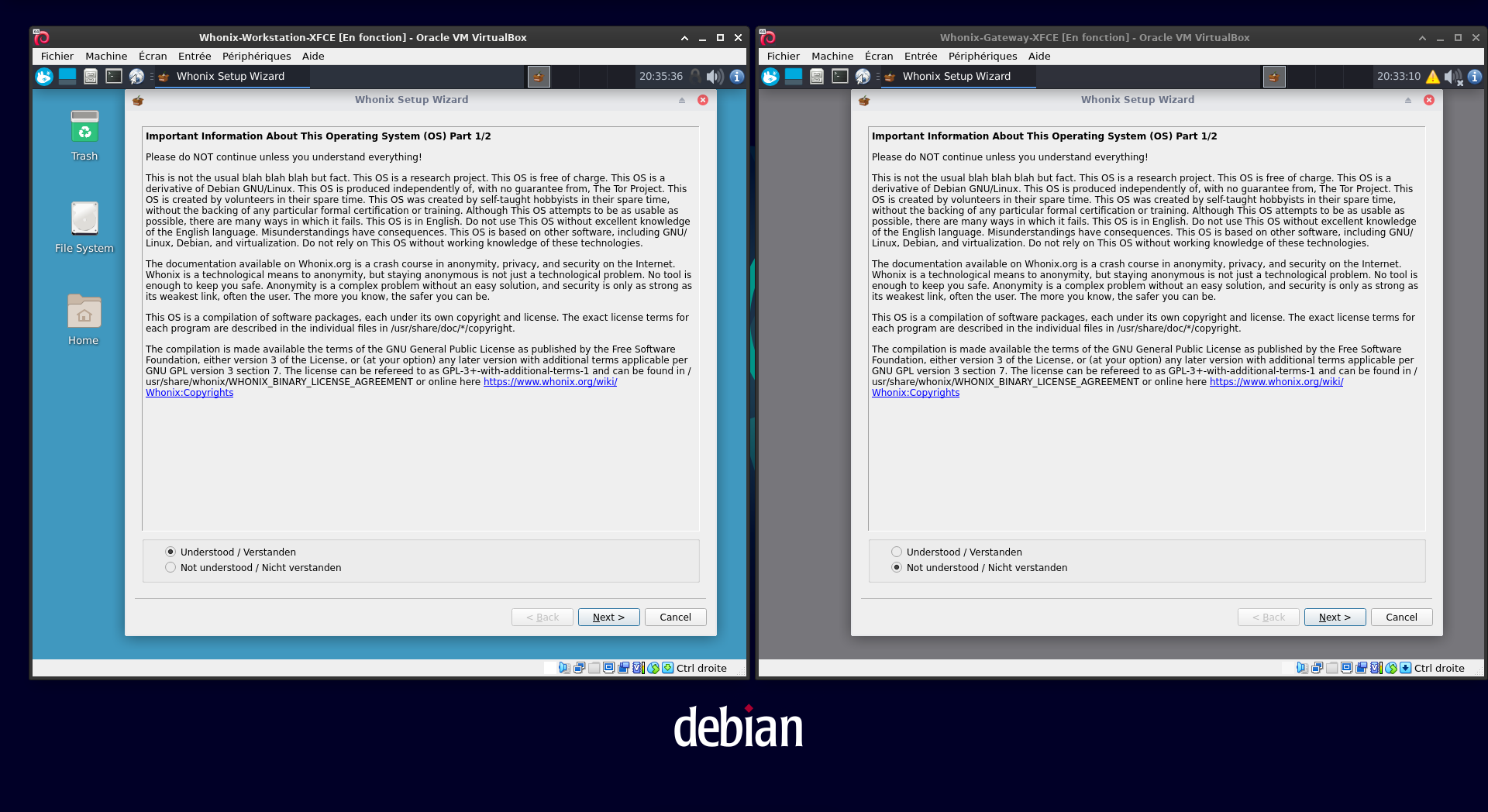Click Show Desktop icon in Gateway panel
This screenshot has height=812, width=1488.
(794, 76)
